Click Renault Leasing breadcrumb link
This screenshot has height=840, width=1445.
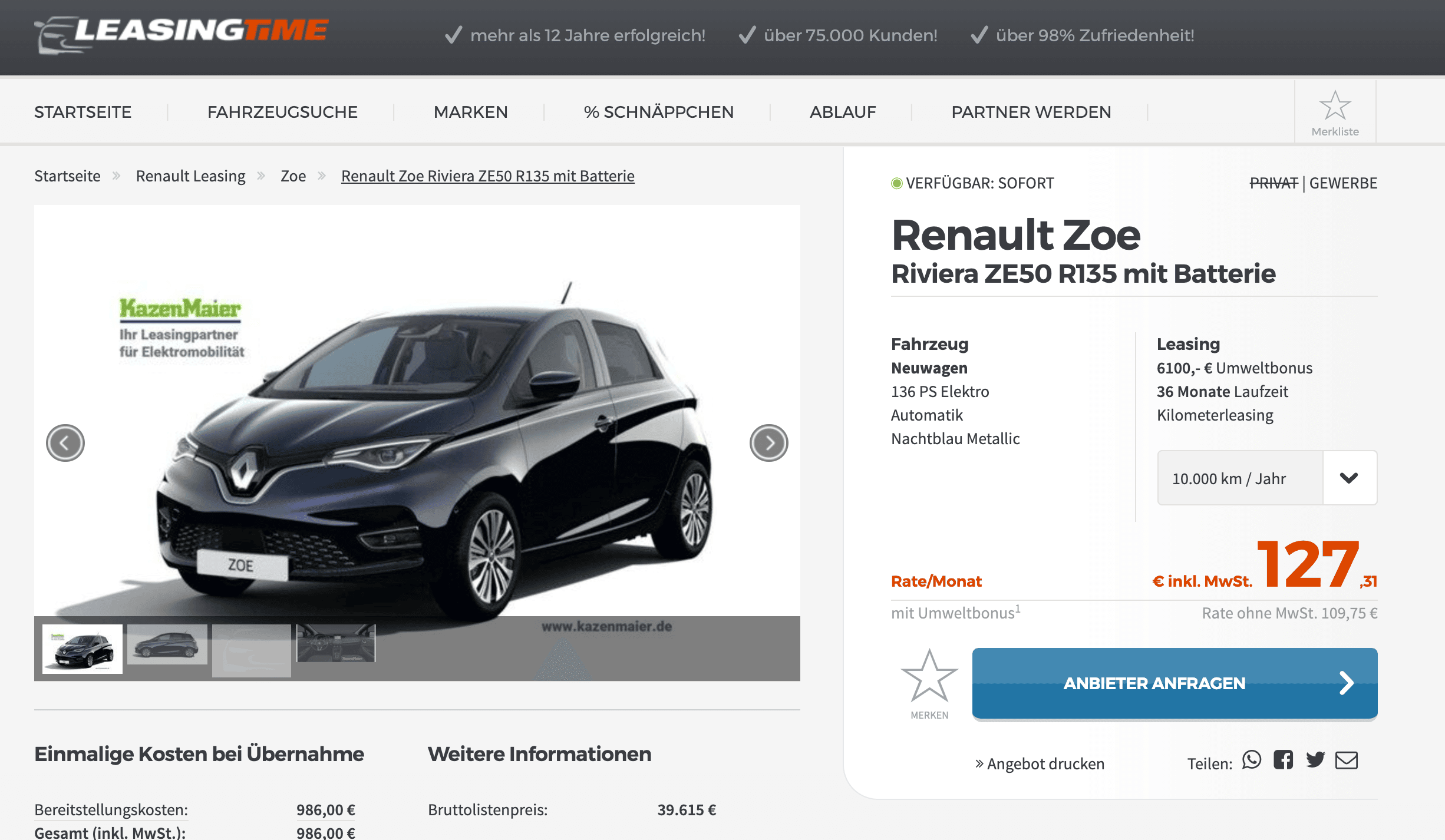click(x=190, y=176)
